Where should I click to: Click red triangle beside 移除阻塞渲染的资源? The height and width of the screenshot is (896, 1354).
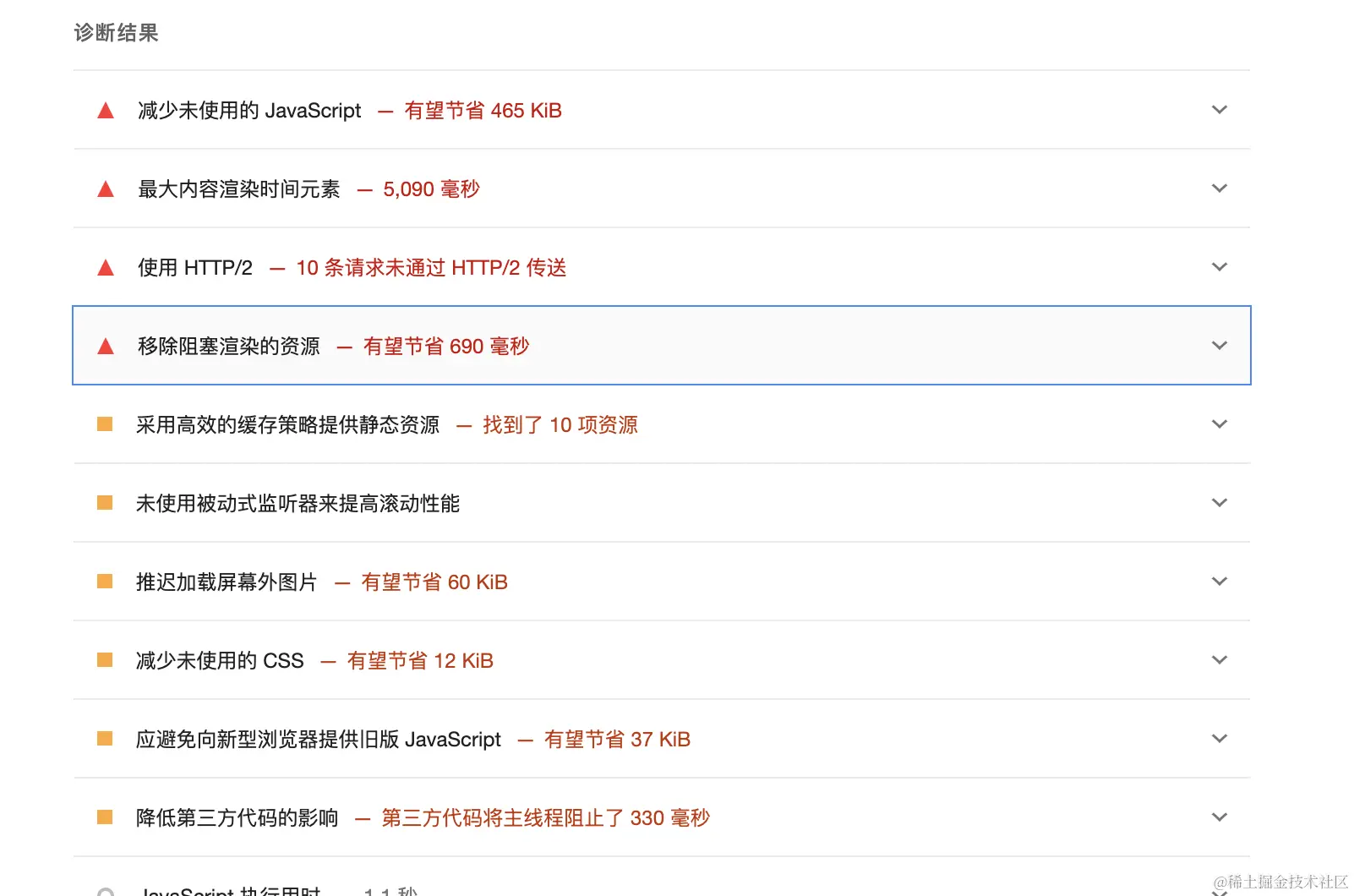(x=106, y=347)
